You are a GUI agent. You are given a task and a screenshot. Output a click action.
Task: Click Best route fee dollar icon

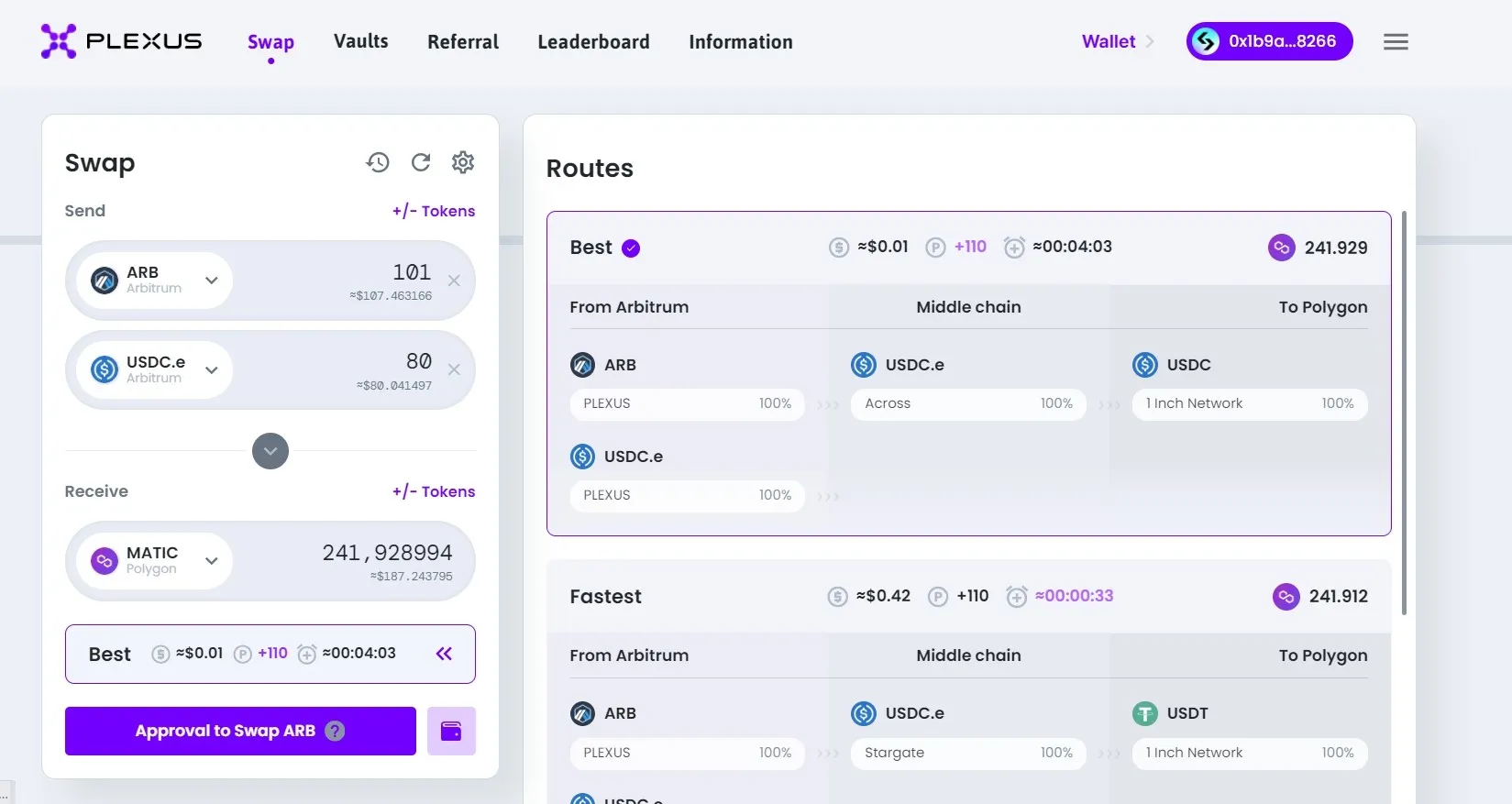[x=839, y=248]
